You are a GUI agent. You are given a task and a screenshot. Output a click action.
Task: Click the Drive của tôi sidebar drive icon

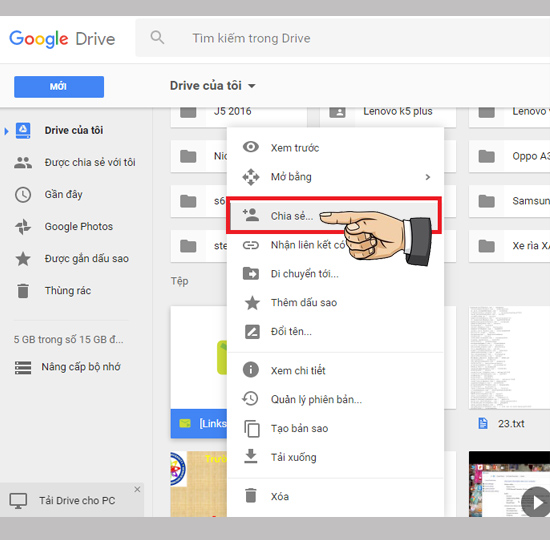click(23, 131)
